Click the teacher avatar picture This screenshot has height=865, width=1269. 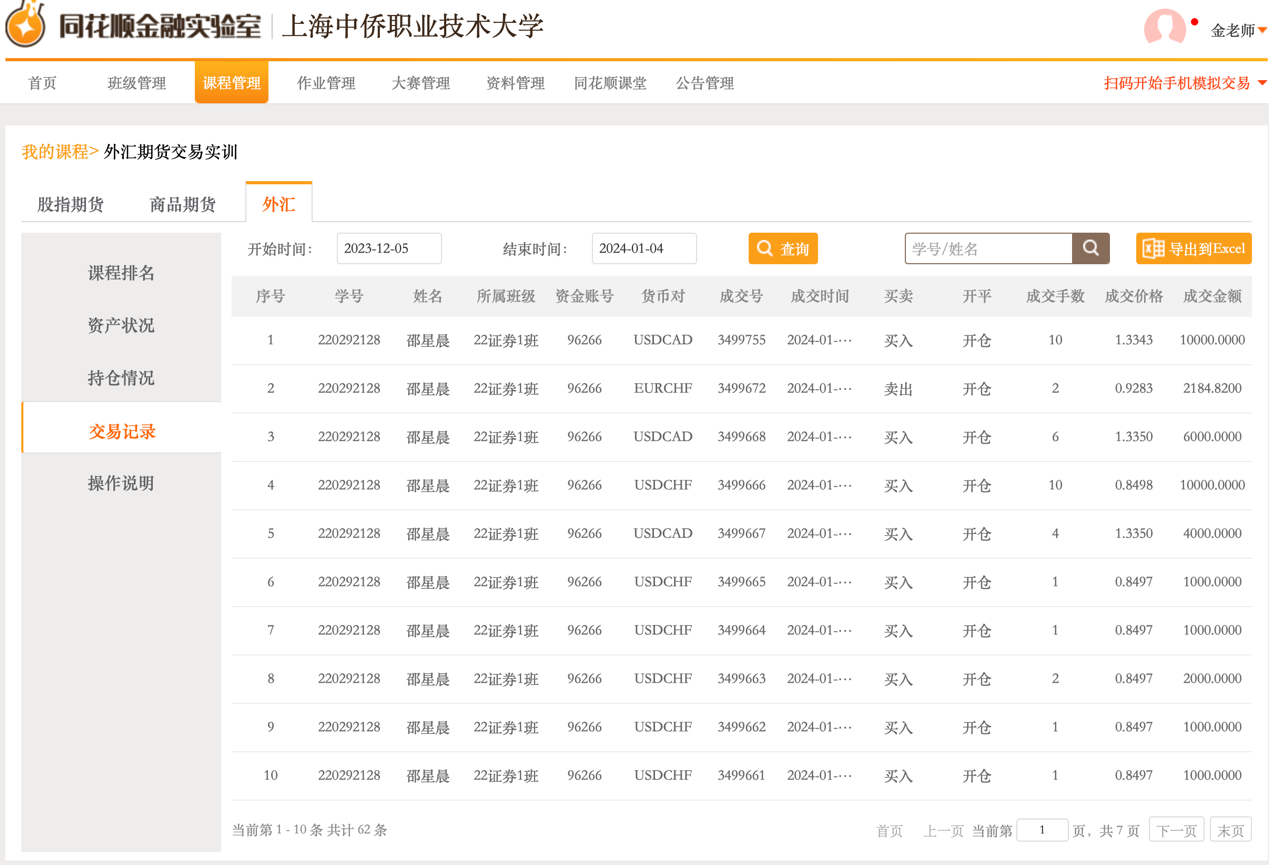pyautogui.click(x=1164, y=27)
